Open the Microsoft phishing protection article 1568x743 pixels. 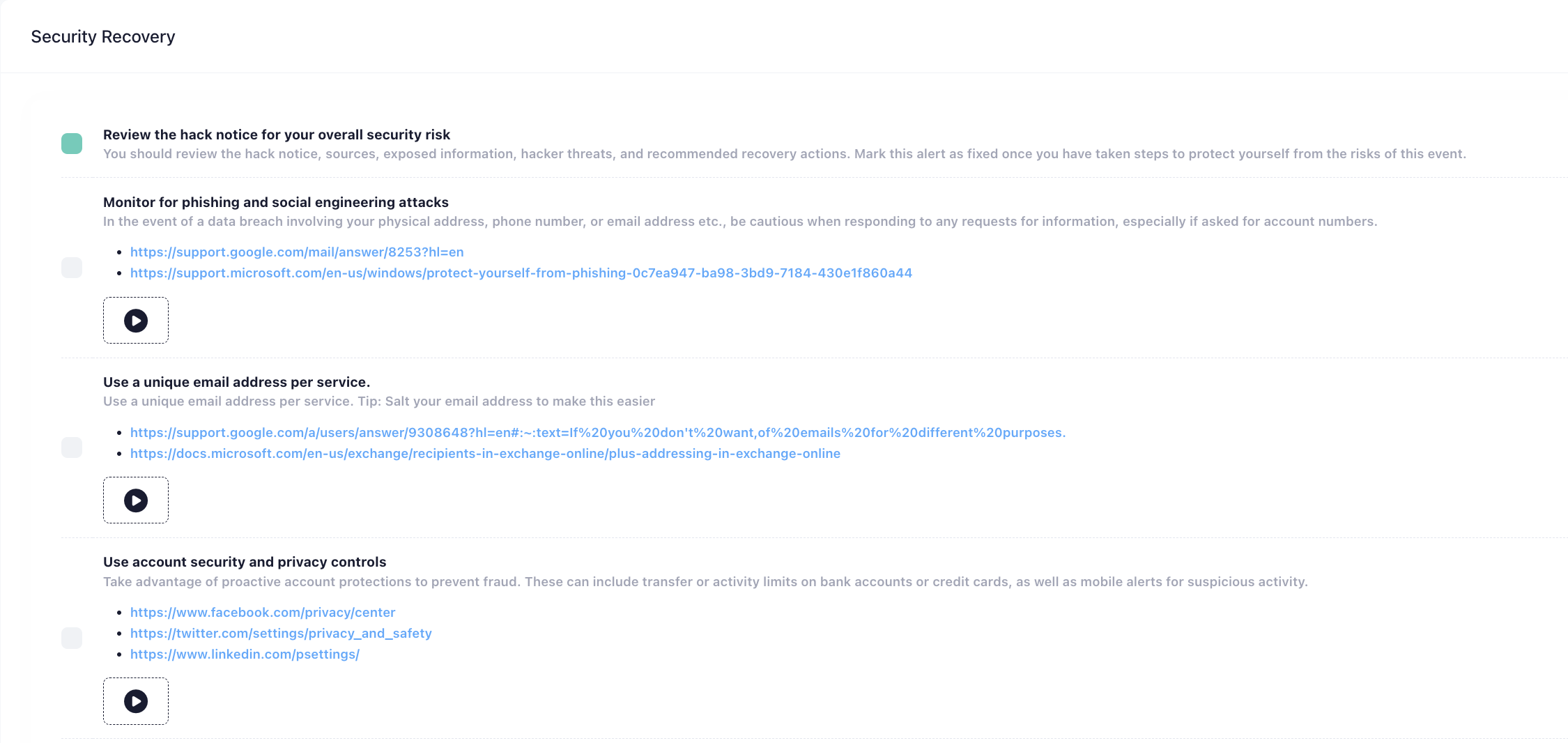pyautogui.click(x=521, y=273)
